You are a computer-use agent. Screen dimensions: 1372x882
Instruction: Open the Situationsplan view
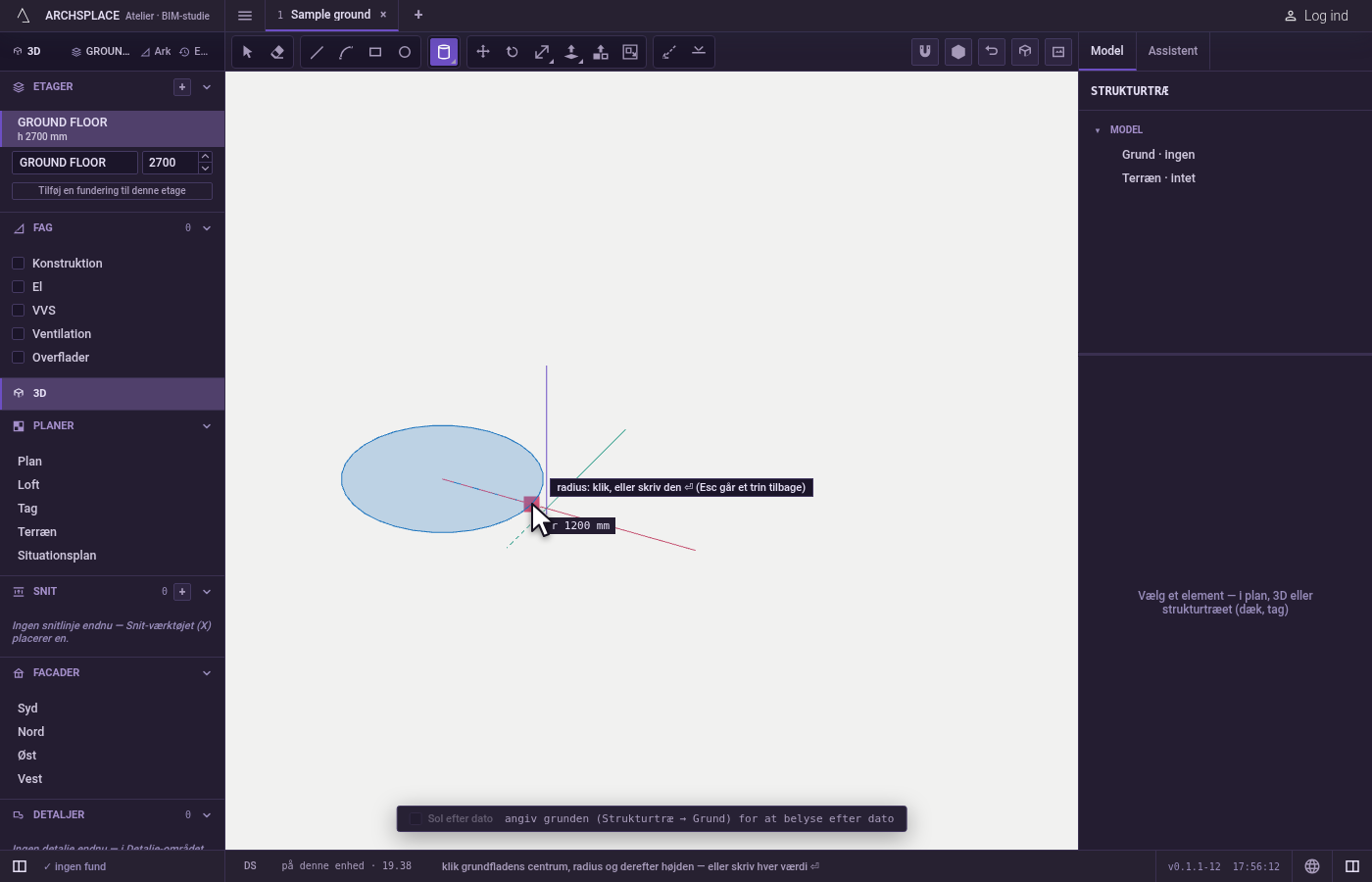point(57,556)
